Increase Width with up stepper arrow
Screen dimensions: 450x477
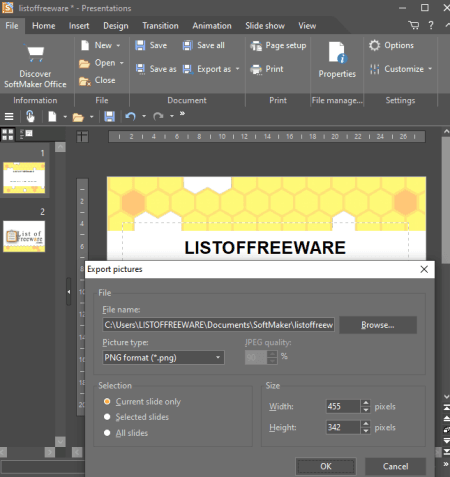(366, 403)
